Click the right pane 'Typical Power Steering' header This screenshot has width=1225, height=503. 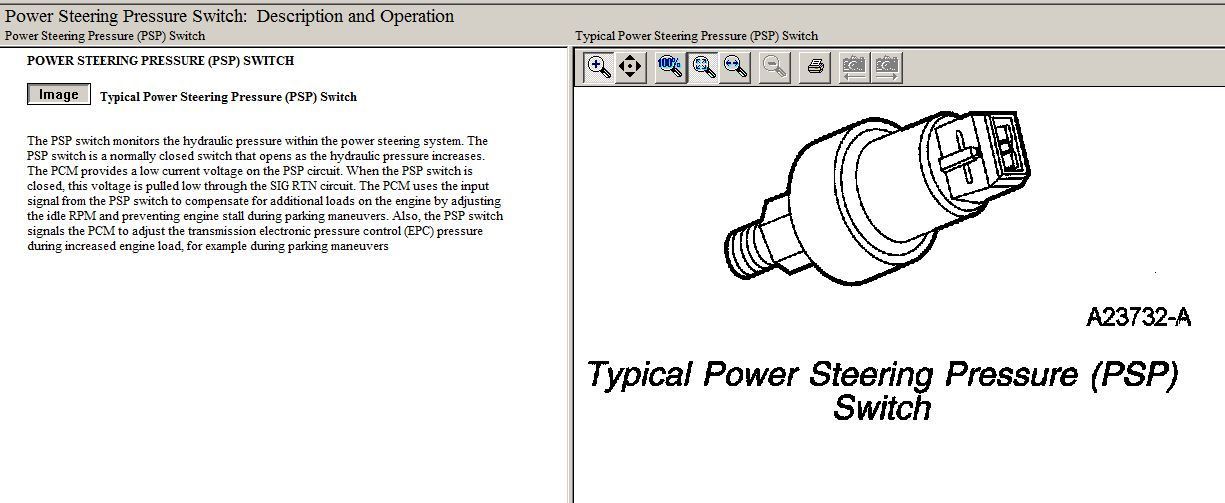coord(696,36)
